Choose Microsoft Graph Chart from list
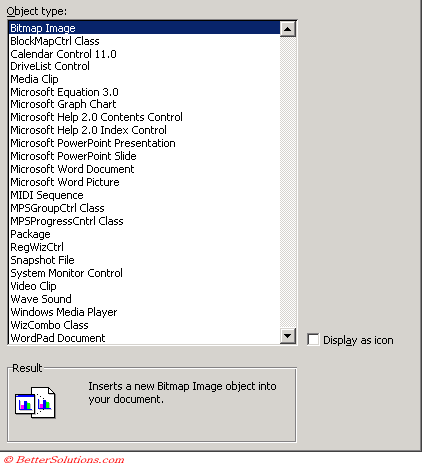This screenshot has width=422, height=467. coord(144,104)
